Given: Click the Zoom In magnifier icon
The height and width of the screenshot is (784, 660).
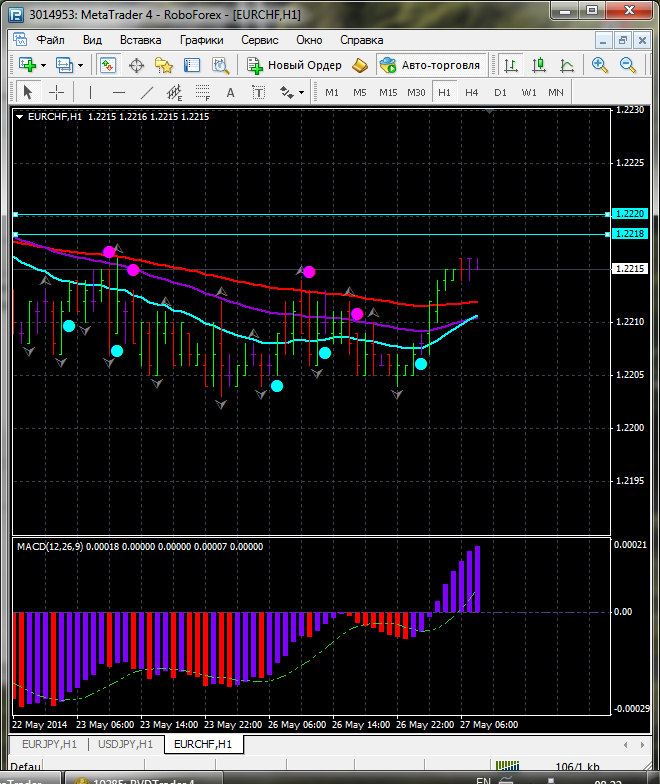Looking at the screenshot, I should pos(600,65).
